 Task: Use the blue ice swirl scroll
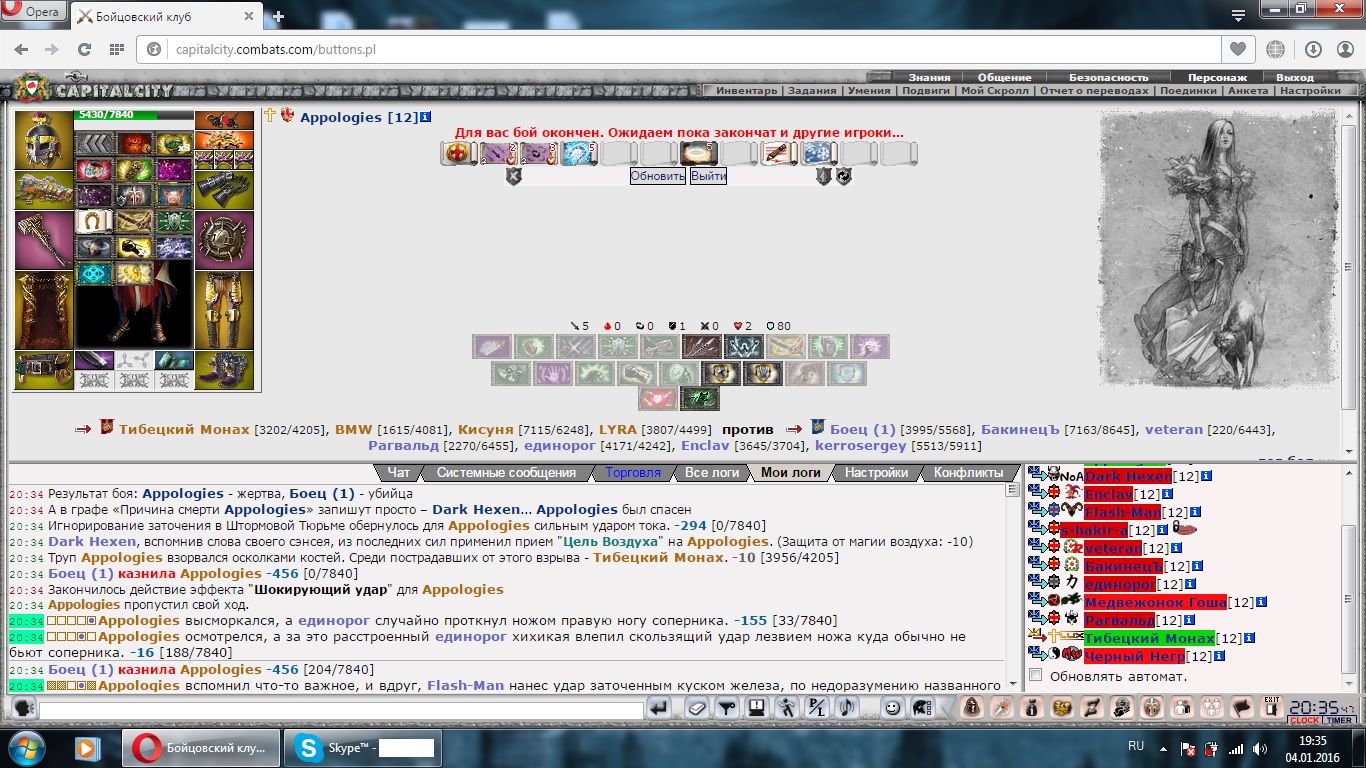coord(577,153)
